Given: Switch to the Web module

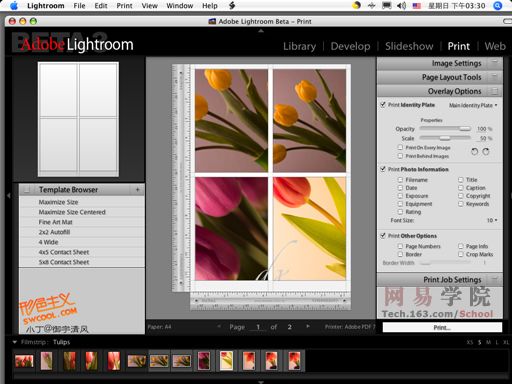Looking at the screenshot, I should (x=495, y=46).
